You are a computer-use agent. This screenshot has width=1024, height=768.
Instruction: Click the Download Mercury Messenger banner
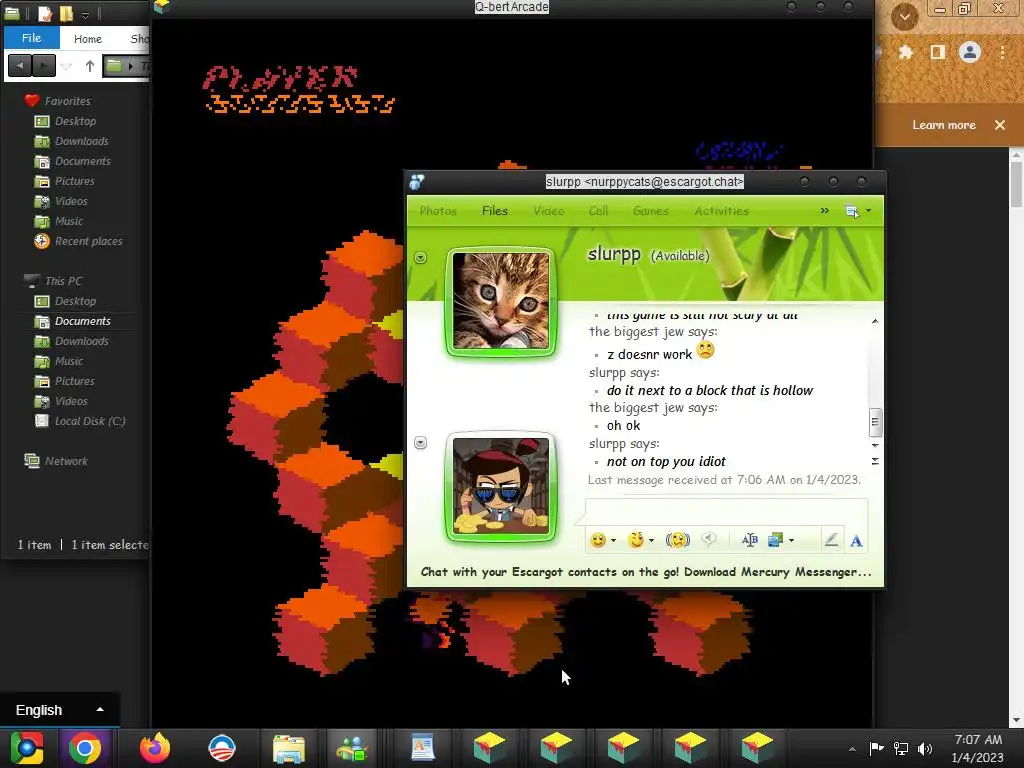click(646, 572)
